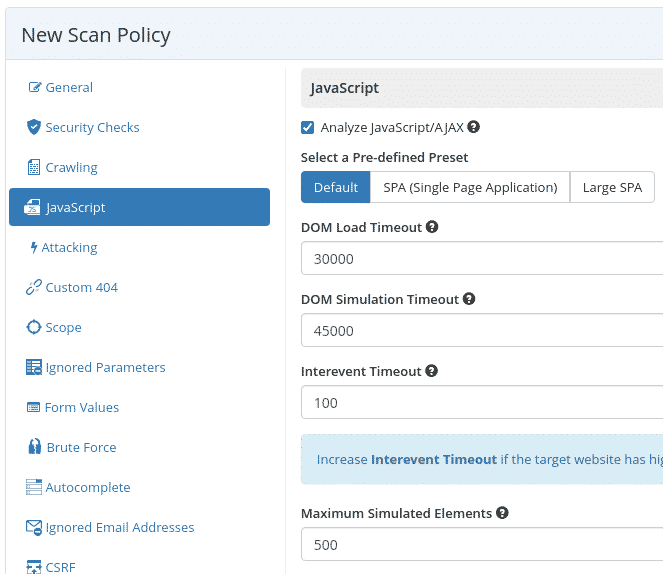Open Ignored Parameters in the sidebar

[x=105, y=367]
